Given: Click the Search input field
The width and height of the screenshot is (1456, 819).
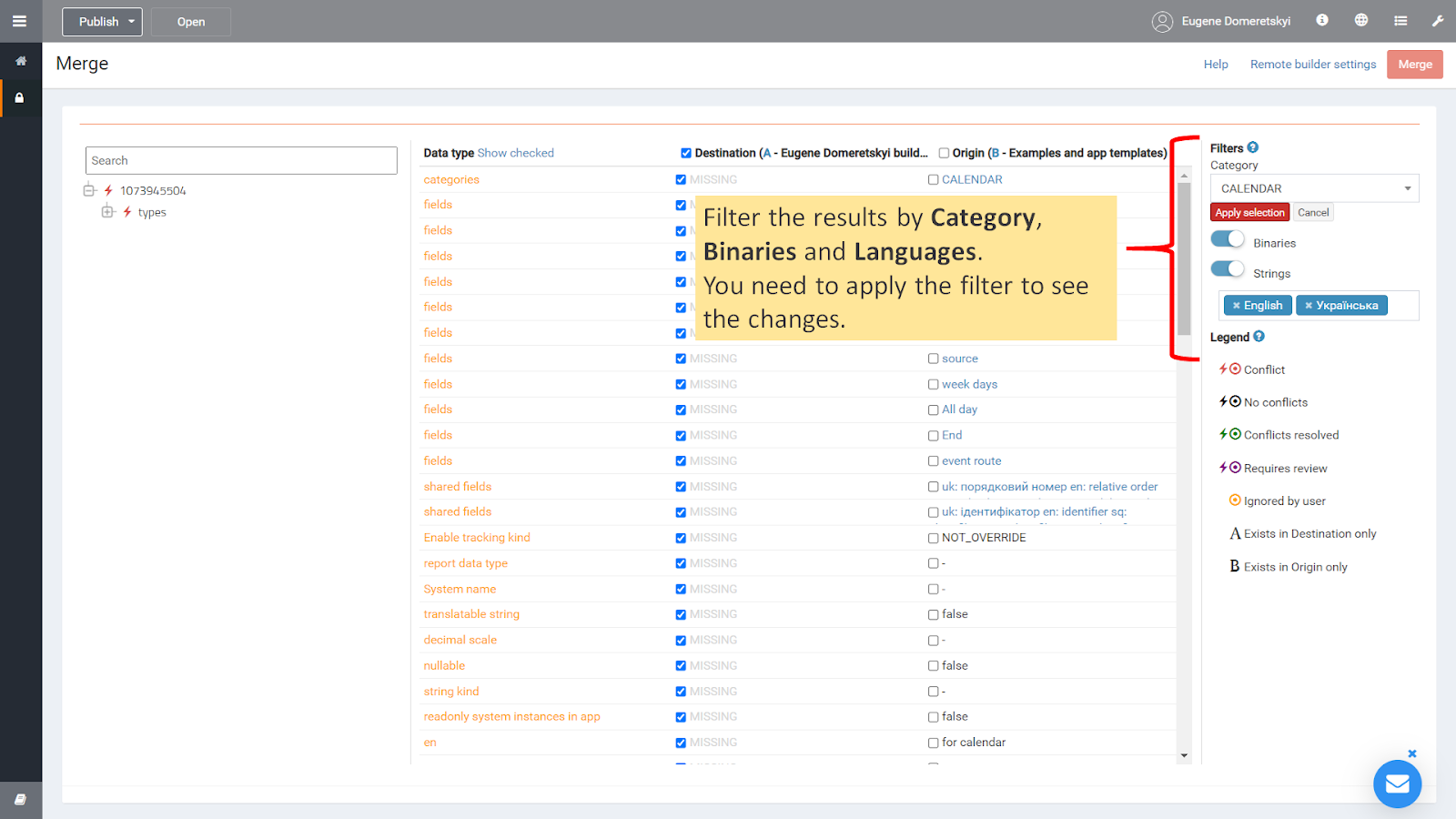Looking at the screenshot, I should (x=241, y=160).
